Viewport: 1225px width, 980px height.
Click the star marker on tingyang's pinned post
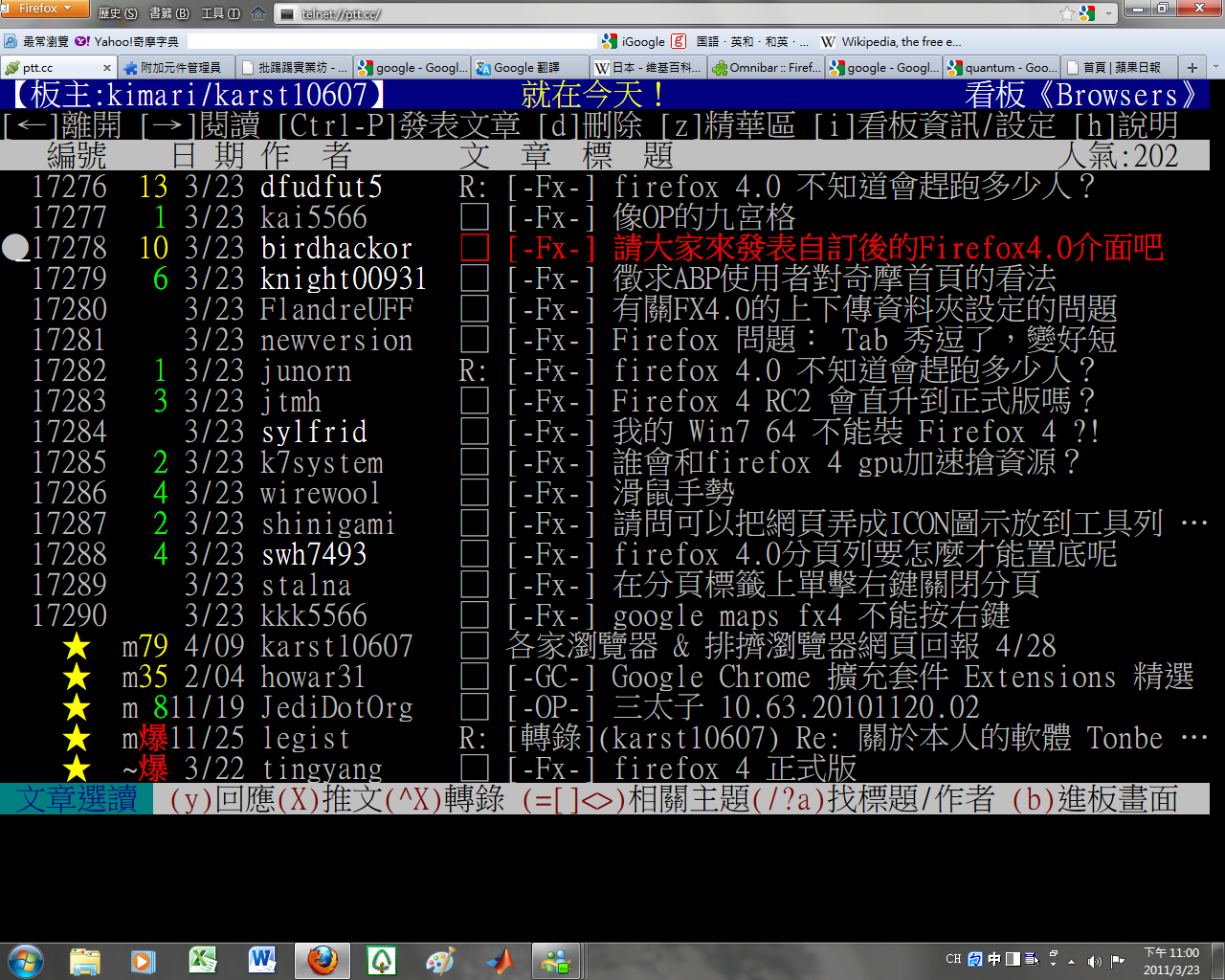[77, 769]
